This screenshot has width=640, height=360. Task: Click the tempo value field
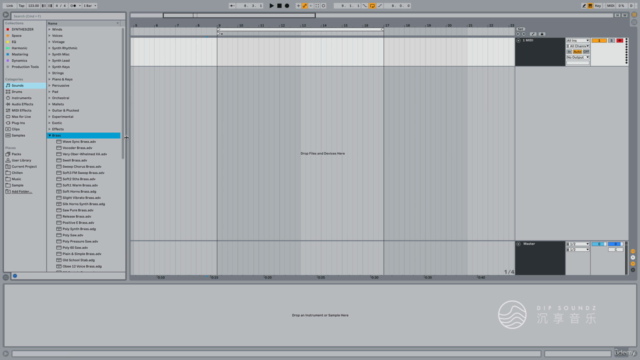(x=33, y=6)
